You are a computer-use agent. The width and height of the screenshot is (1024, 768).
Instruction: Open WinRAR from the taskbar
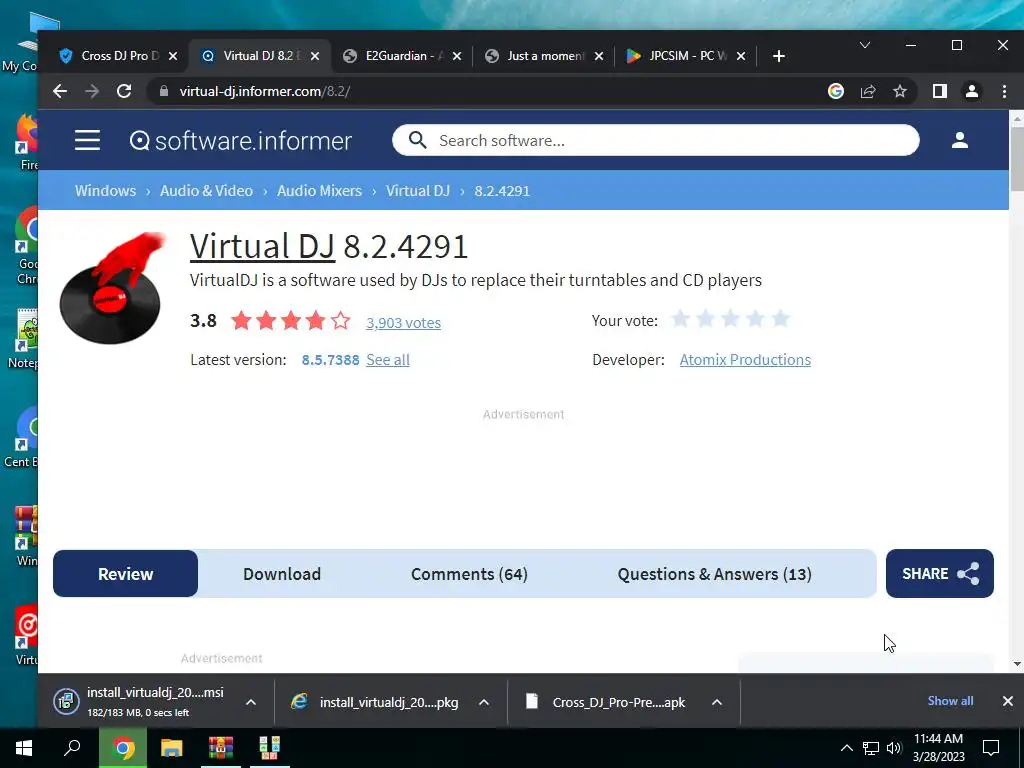[221, 748]
